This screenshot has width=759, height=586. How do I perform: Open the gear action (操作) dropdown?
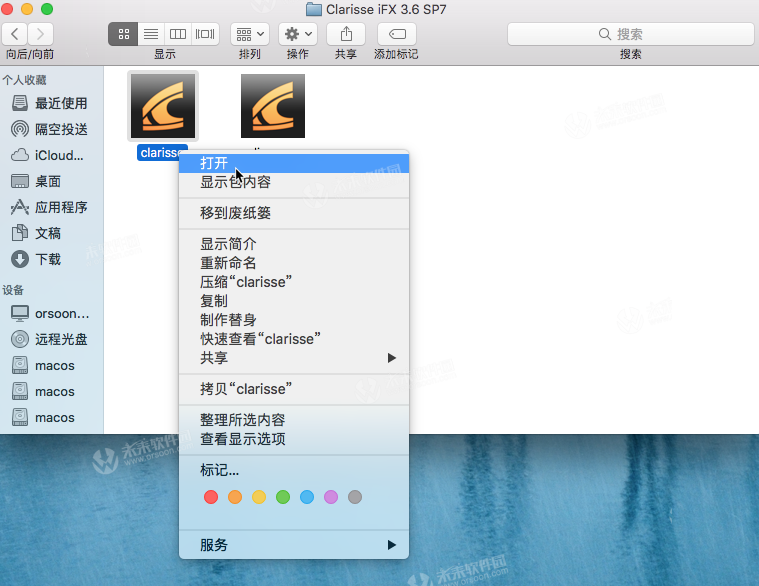[x=298, y=34]
